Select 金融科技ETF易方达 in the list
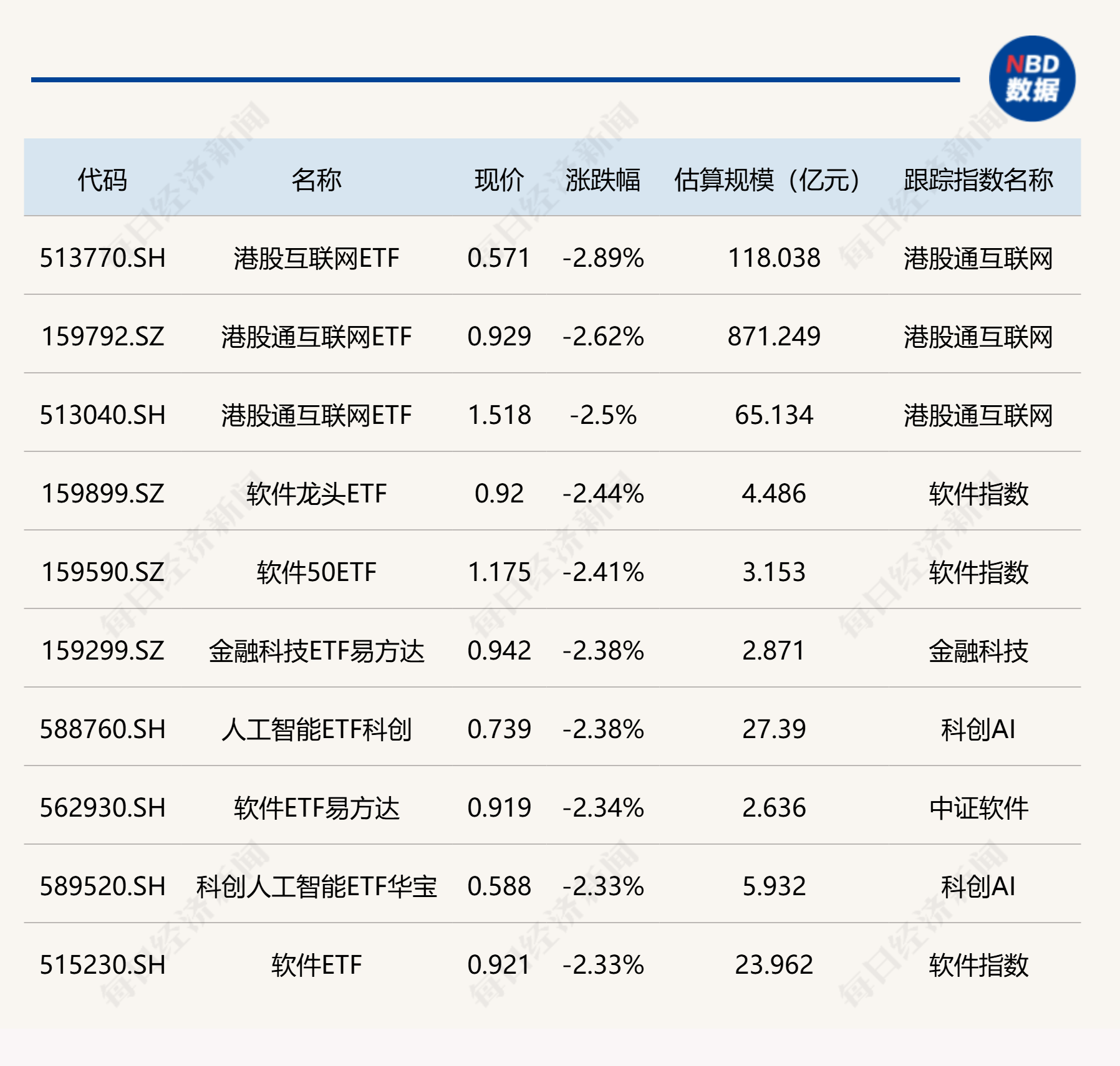 (x=316, y=651)
